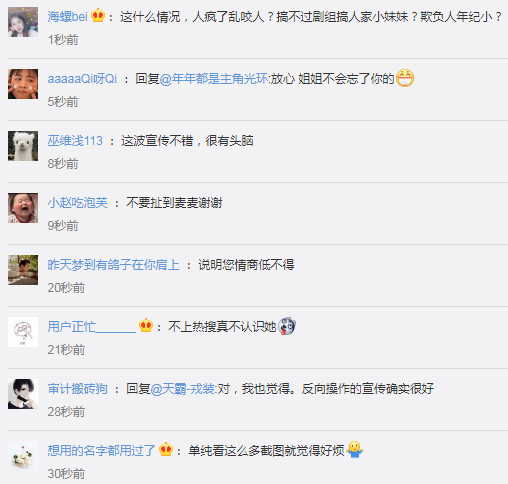Visit username link 海螺bei
Image resolution: width=508 pixels, height=484 pixels.
pos(68,16)
